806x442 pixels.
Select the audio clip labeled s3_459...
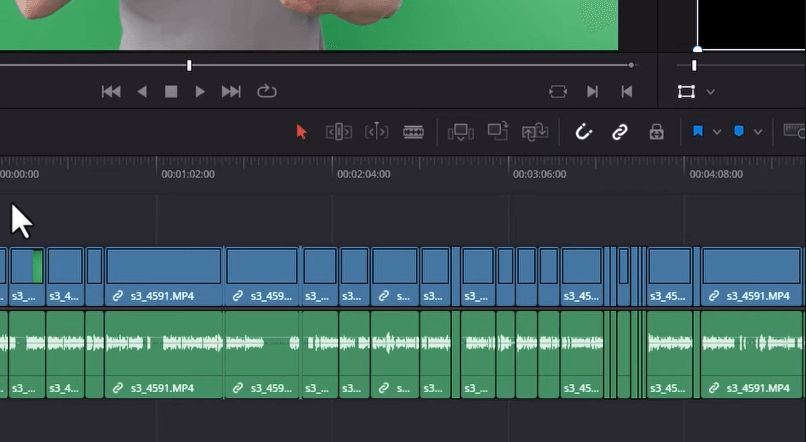[262, 354]
